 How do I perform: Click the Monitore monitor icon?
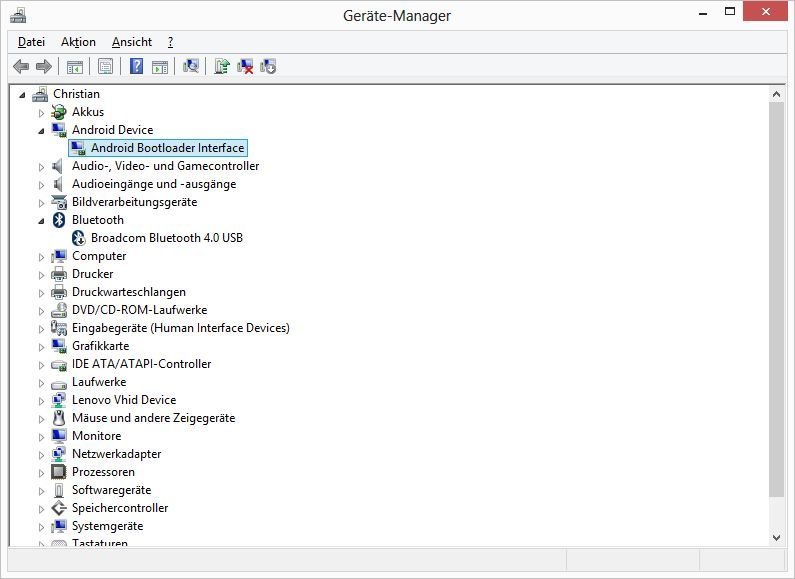(x=59, y=436)
